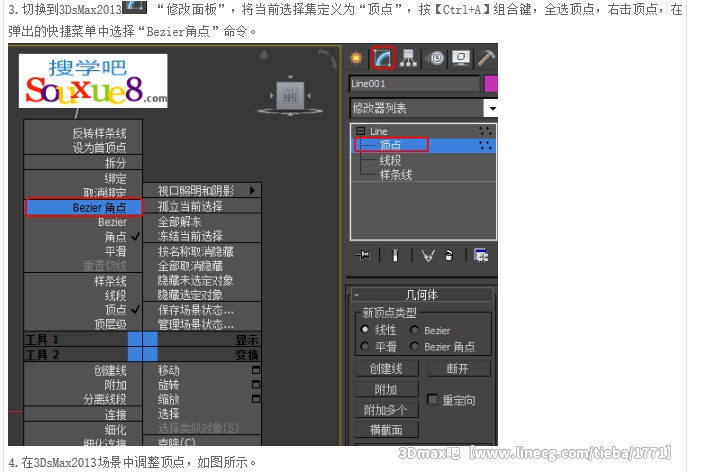The image size is (711, 472).
Task: Toggle Show End Result icon
Action: pos(395,256)
